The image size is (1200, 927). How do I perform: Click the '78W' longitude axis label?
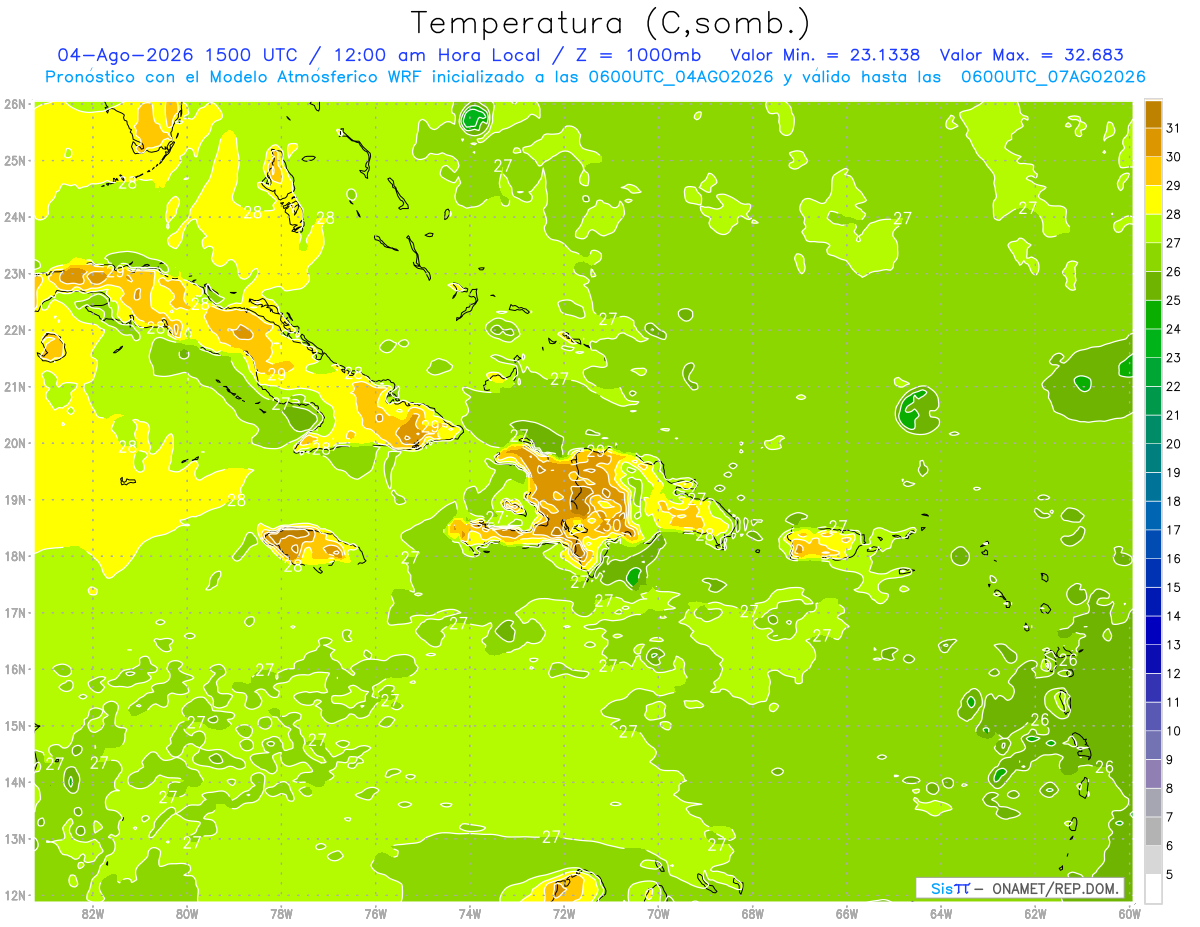click(281, 913)
